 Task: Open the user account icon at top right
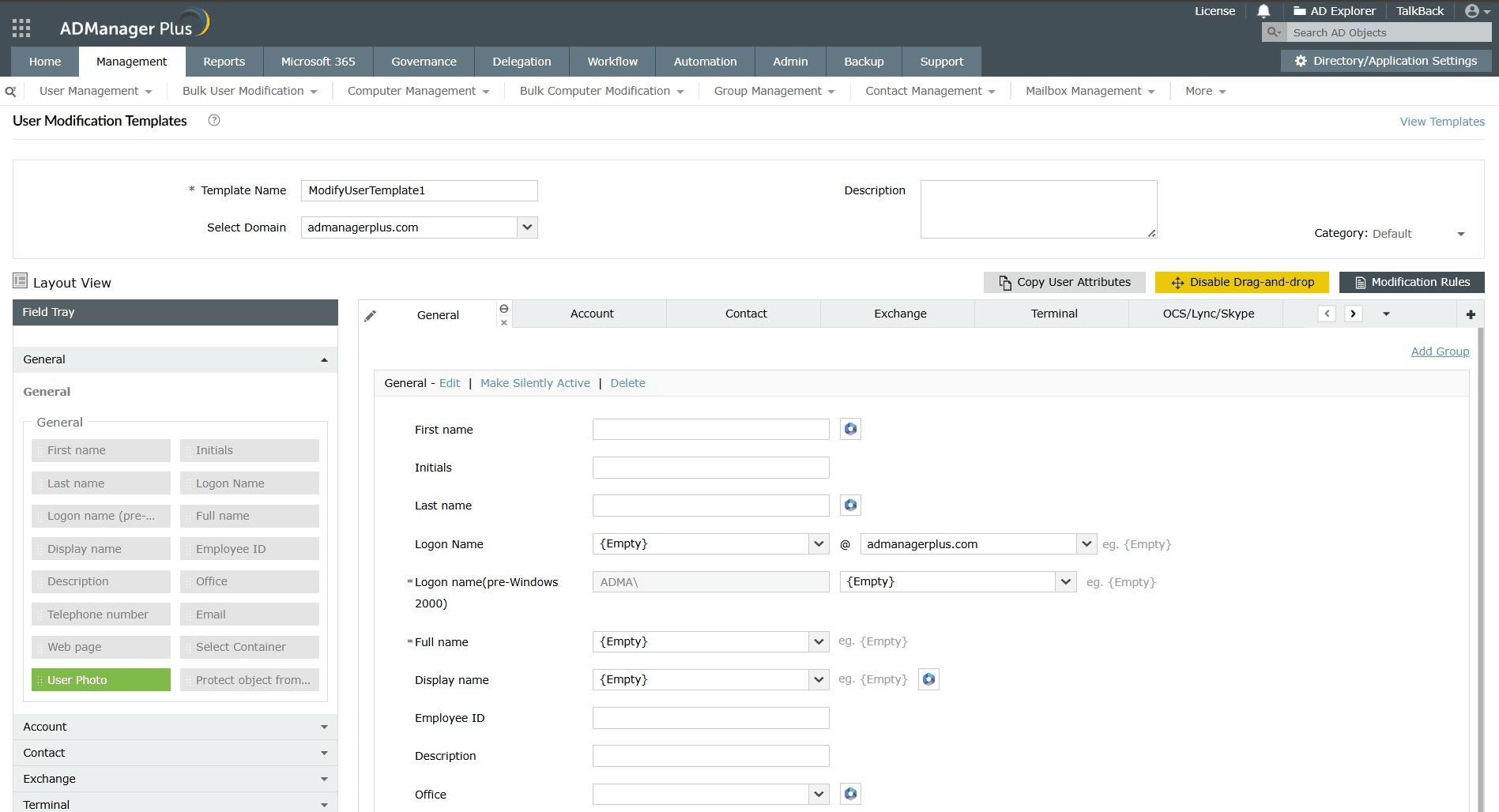point(1471,11)
